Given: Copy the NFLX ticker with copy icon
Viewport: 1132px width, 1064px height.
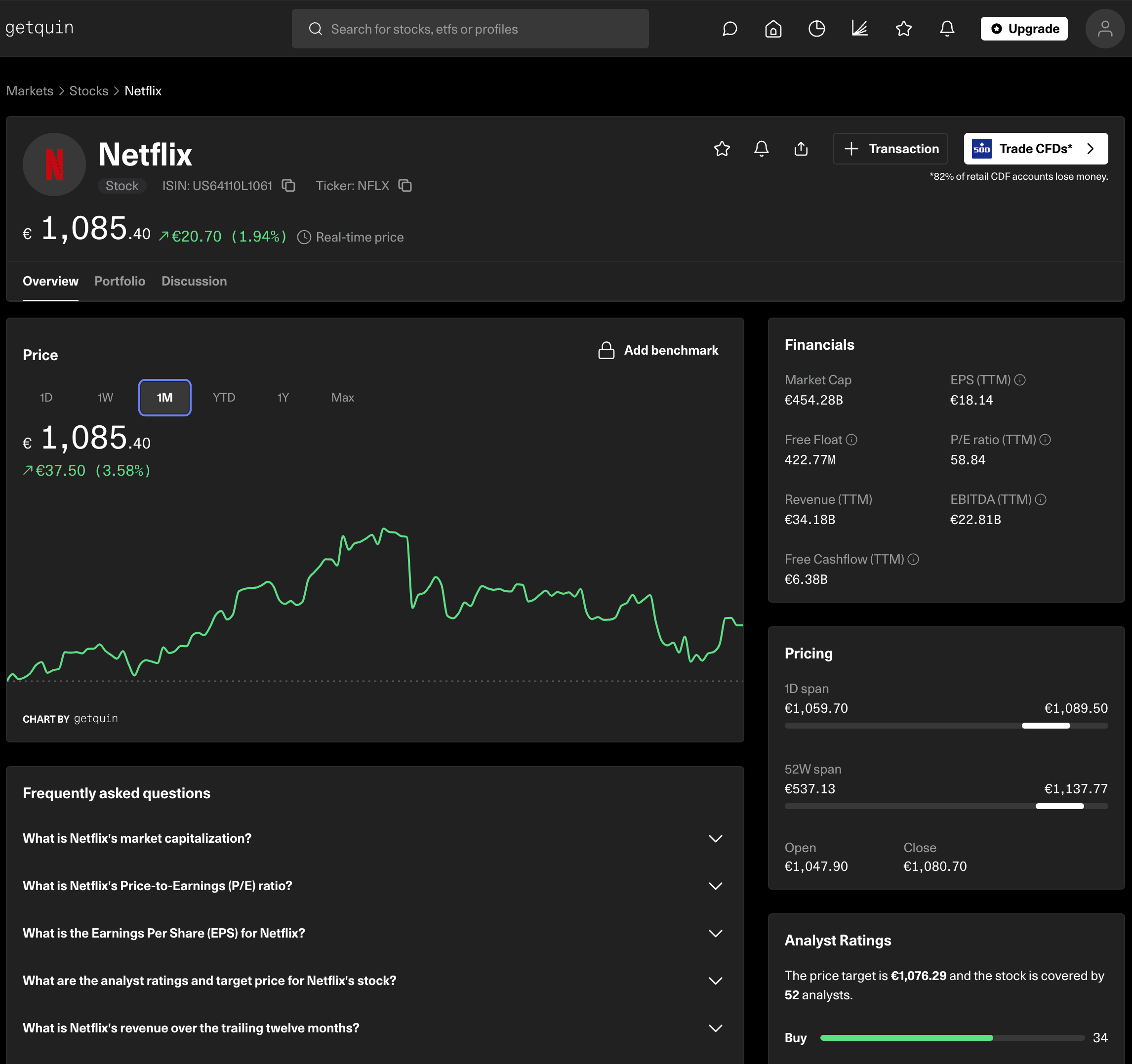Looking at the screenshot, I should pyautogui.click(x=405, y=186).
